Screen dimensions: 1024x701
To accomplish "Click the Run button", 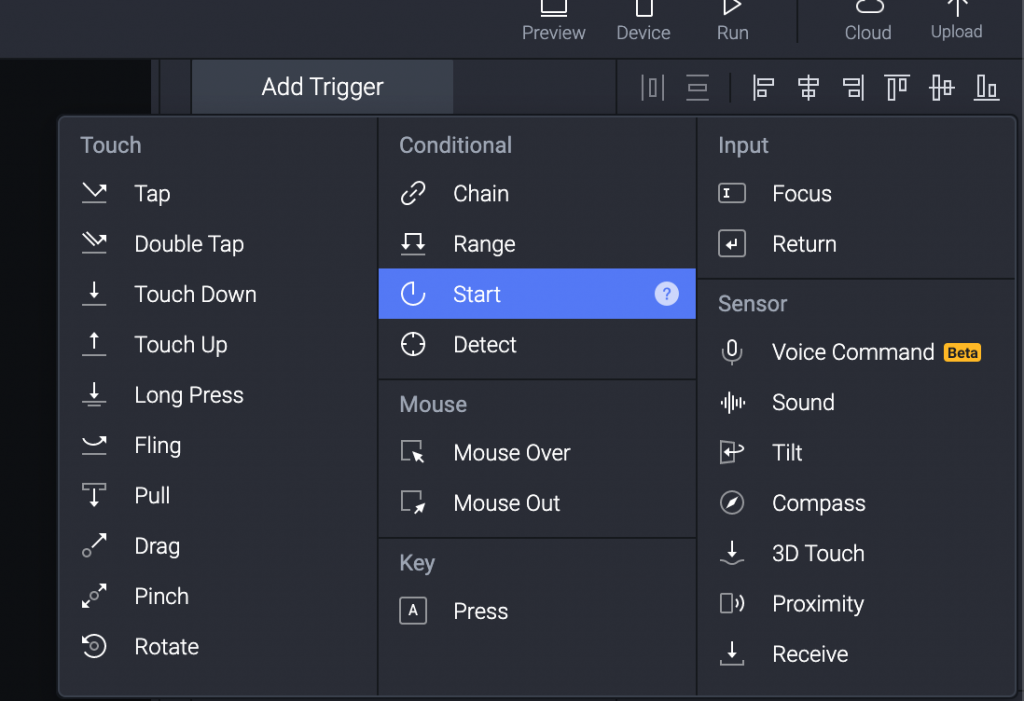I will (732, 20).
